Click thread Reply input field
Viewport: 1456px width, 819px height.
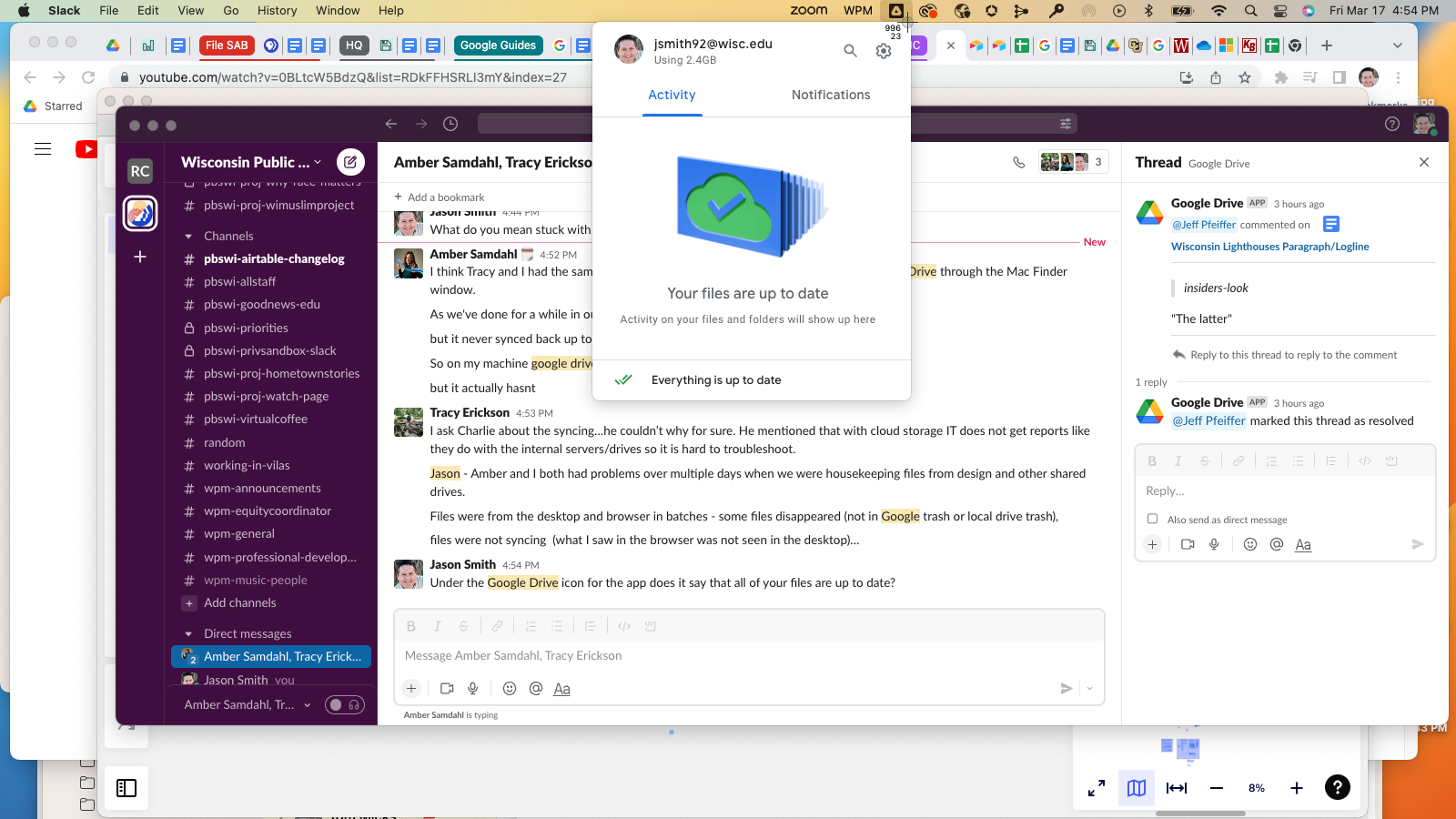pos(1284,490)
